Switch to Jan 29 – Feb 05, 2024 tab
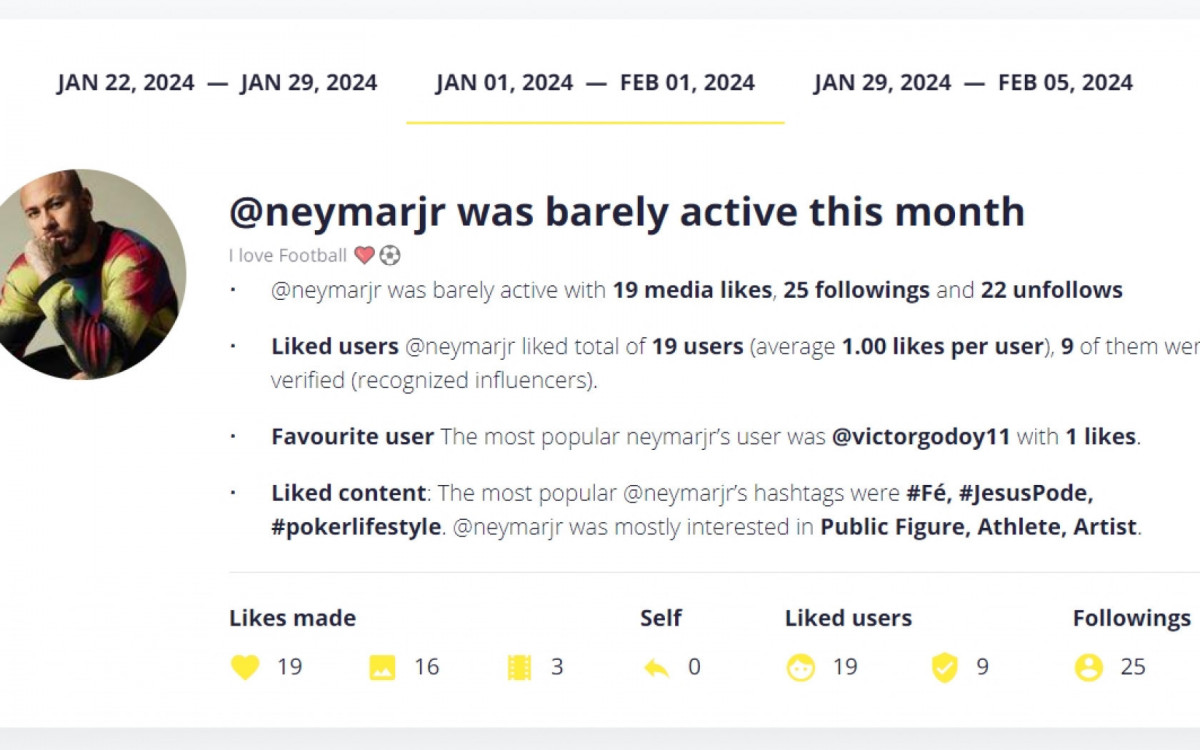 (x=973, y=83)
